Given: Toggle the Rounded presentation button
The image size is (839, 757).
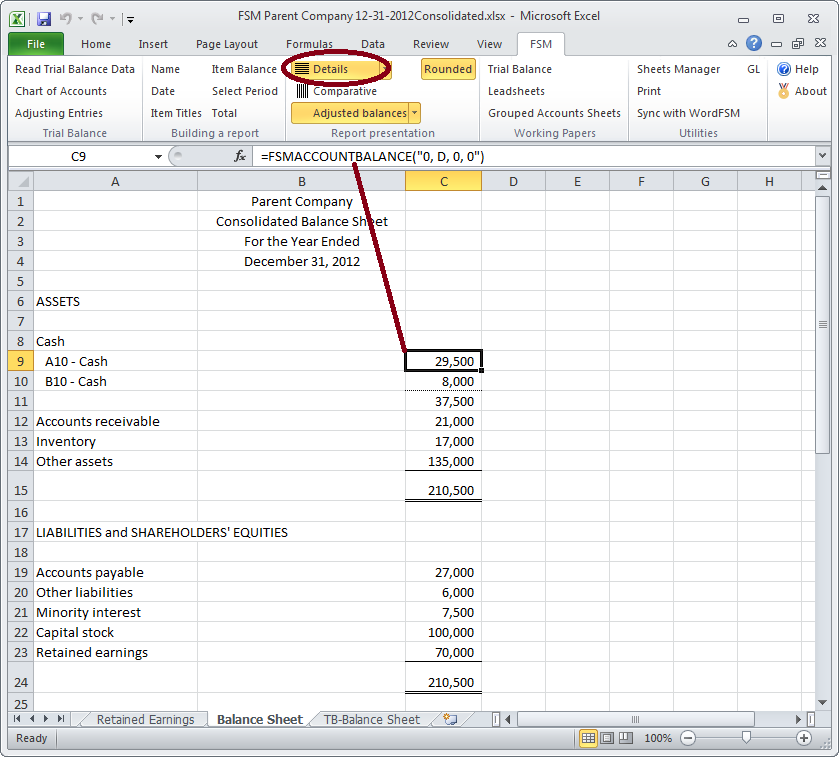Looking at the screenshot, I should (448, 69).
